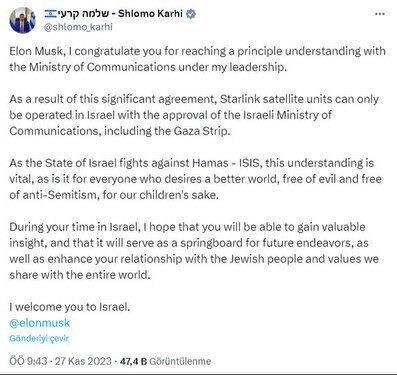Click the 47,4 B view count
The width and height of the screenshot is (397, 375).
click(x=133, y=361)
